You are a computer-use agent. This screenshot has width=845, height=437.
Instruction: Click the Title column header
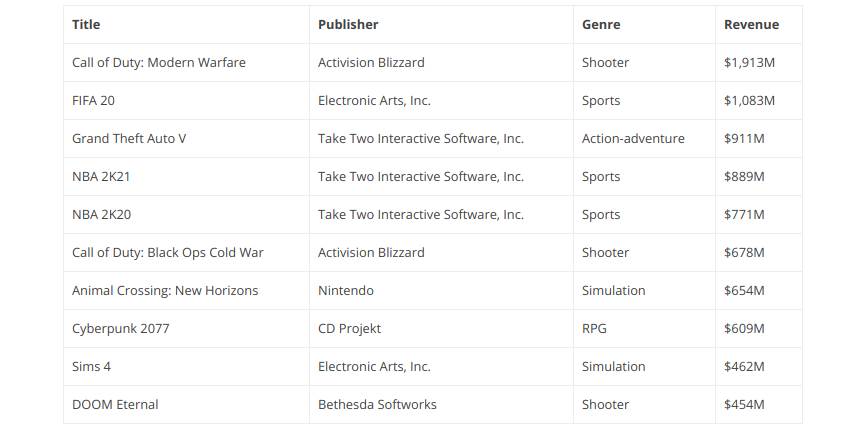(x=86, y=24)
